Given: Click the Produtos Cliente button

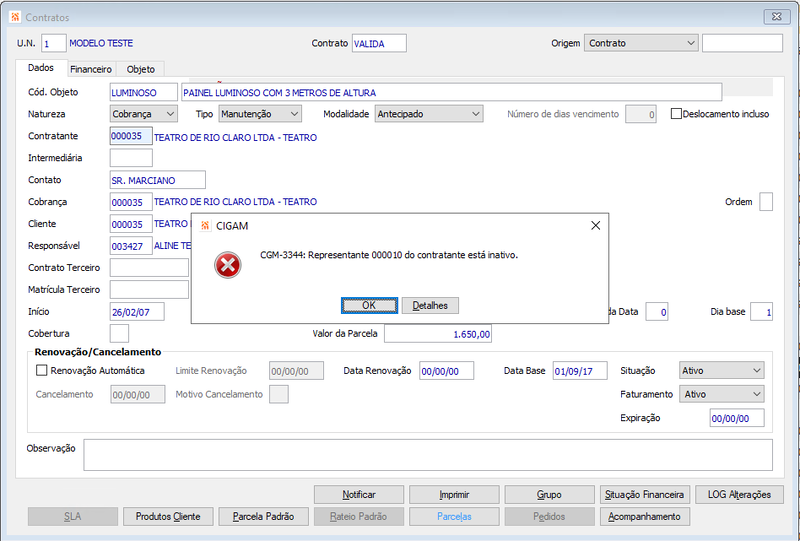Looking at the screenshot, I should tap(168, 517).
